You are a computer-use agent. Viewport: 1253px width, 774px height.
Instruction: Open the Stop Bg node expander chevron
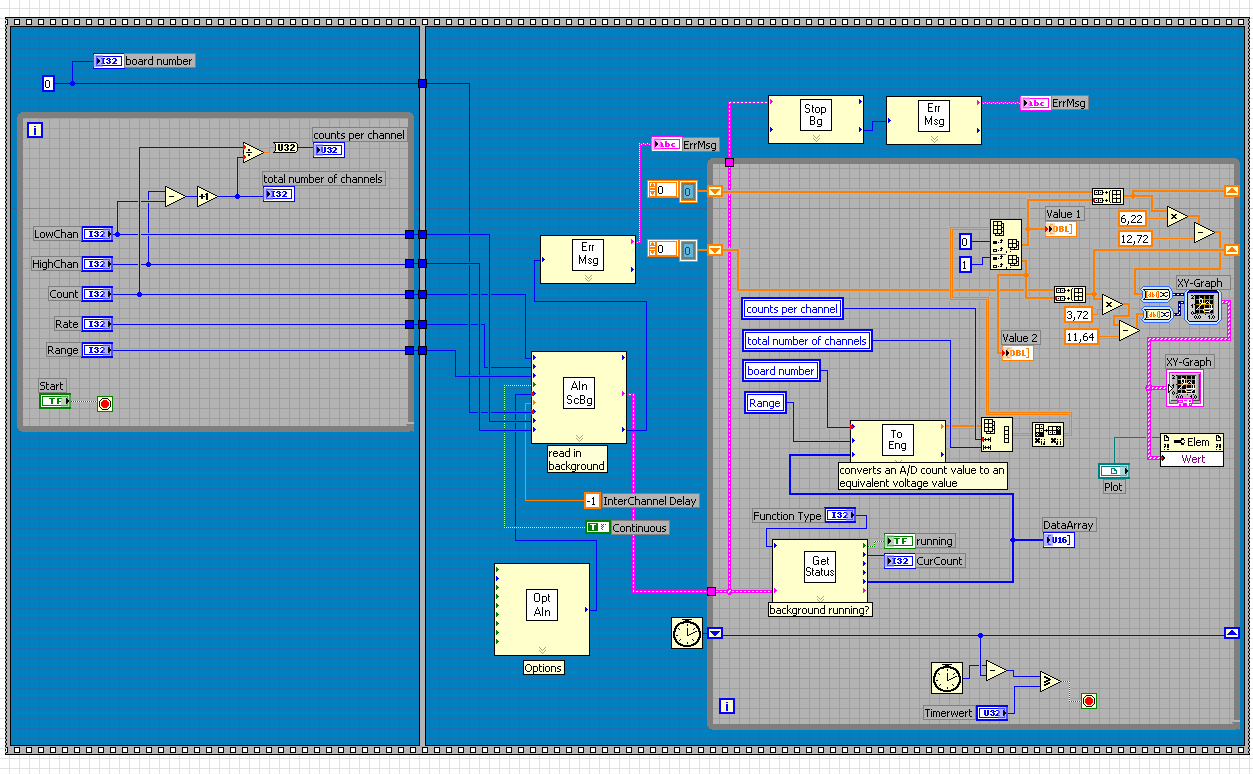click(x=815, y=139)
